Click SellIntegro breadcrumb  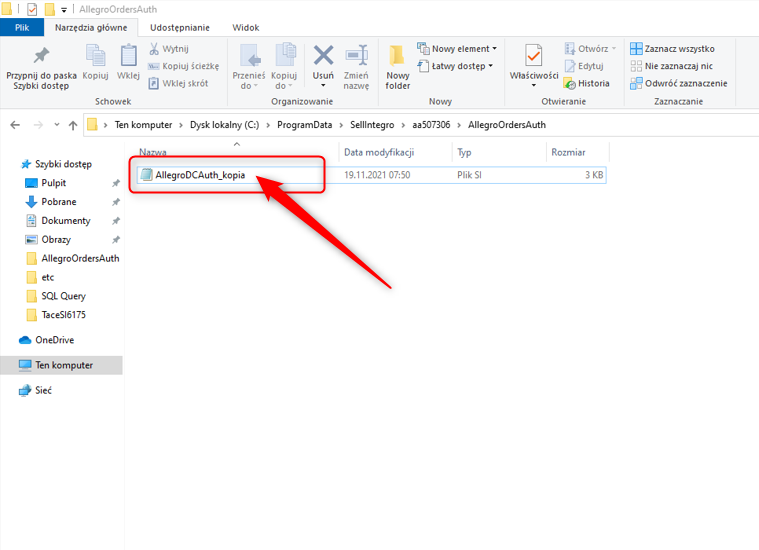click(x=372, y=125)
